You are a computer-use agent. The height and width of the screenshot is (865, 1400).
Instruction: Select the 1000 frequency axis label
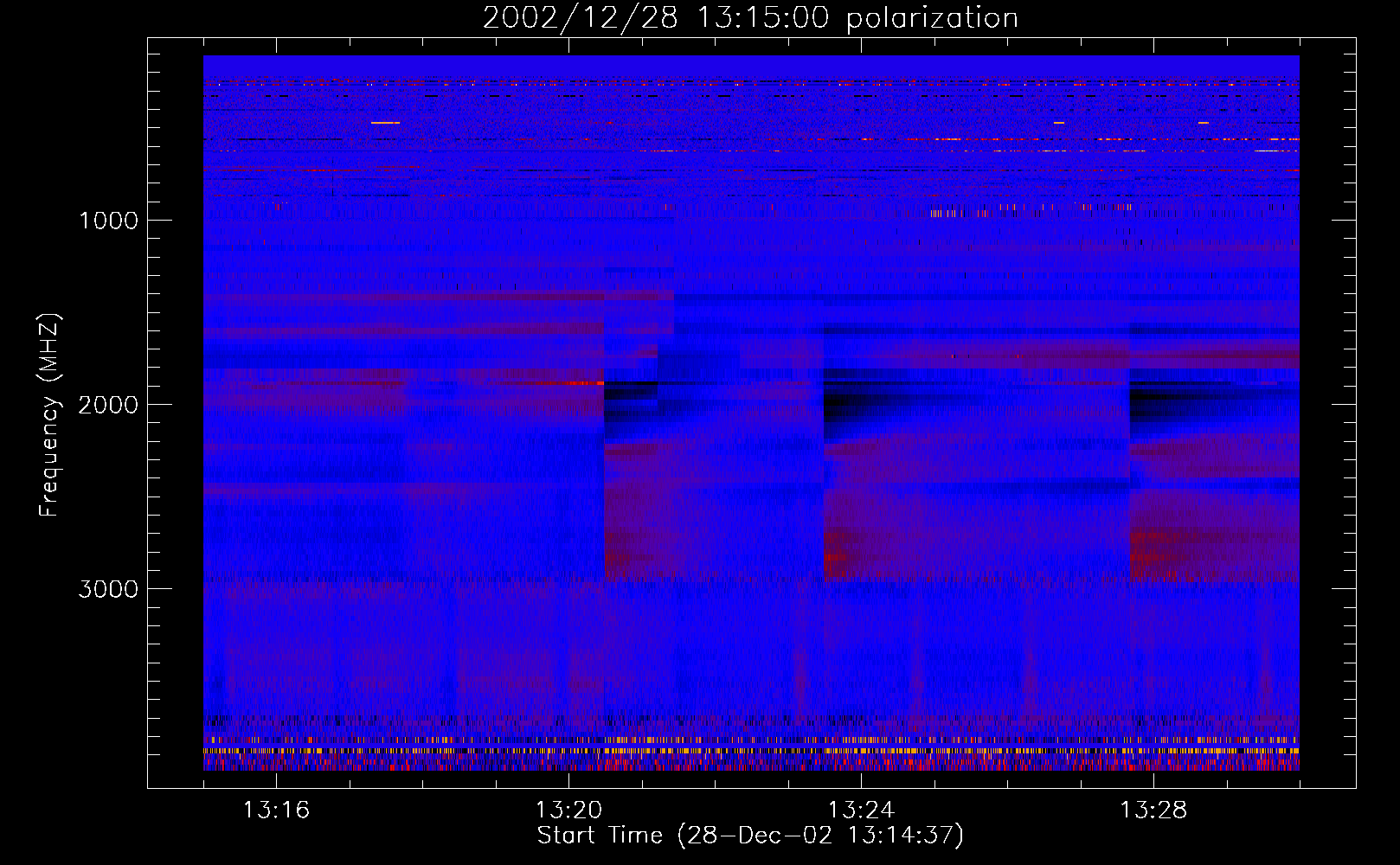point(108,221)
